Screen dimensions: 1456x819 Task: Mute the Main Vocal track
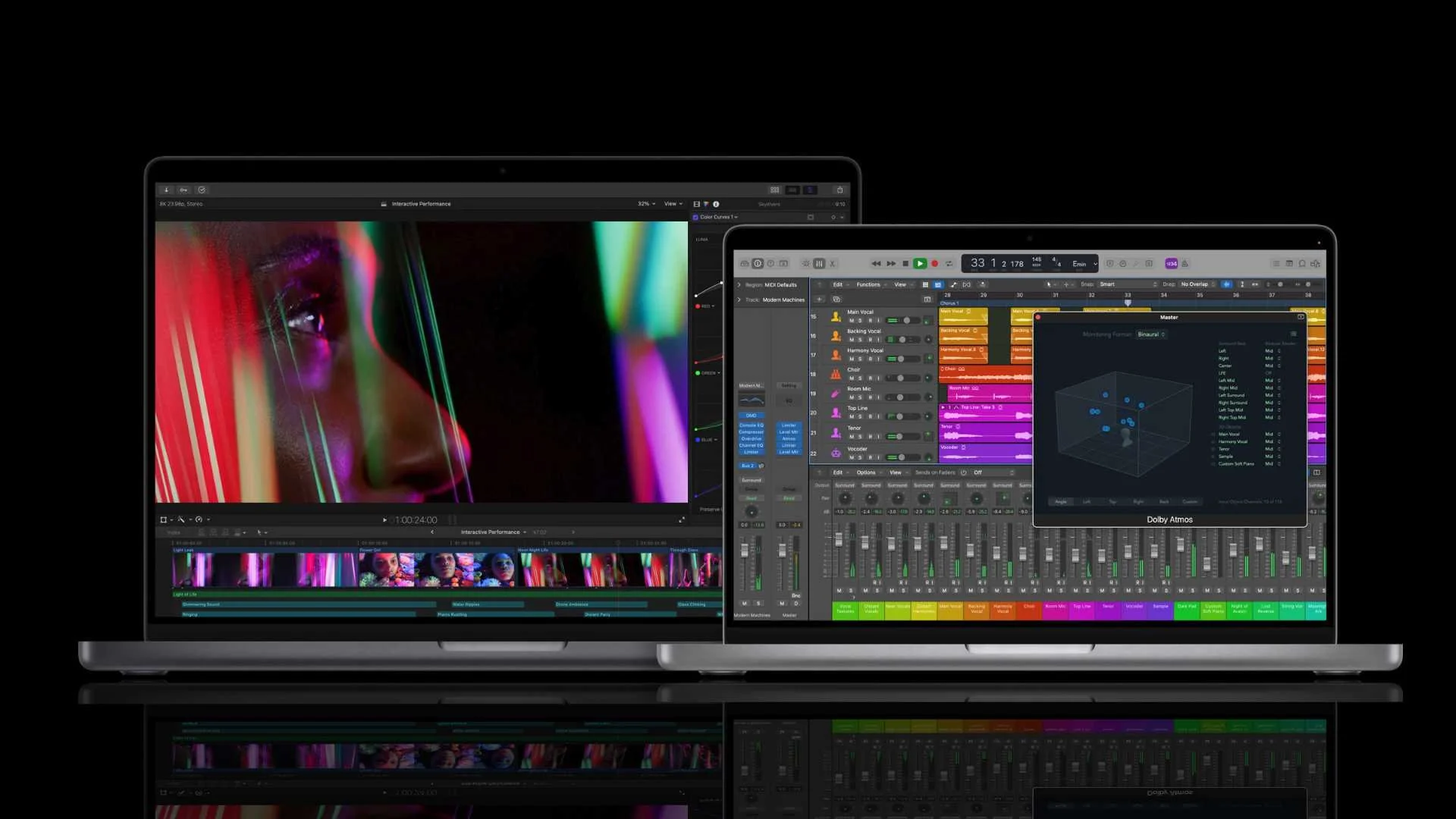point(851,321)
